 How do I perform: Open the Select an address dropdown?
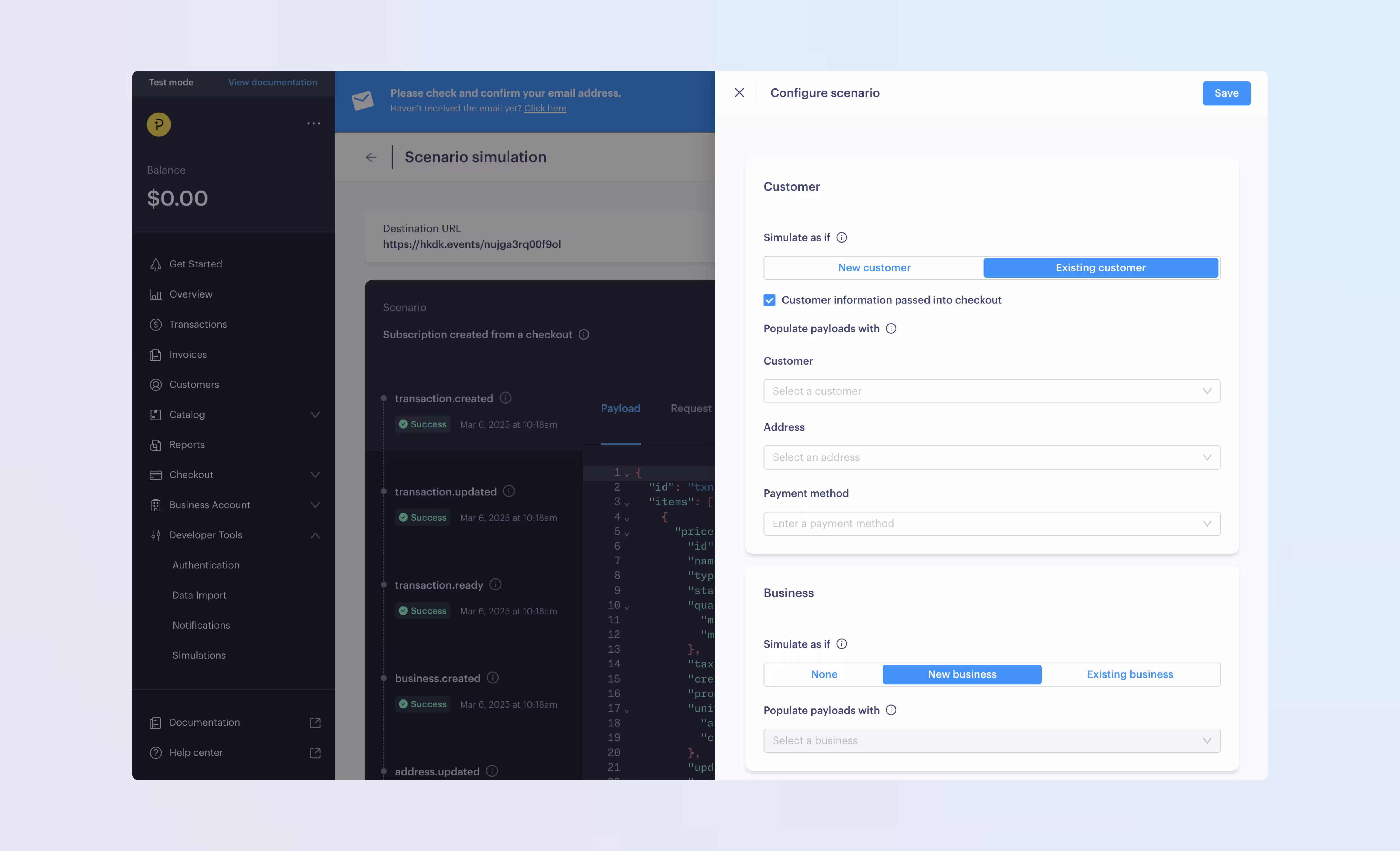(992, 457)
